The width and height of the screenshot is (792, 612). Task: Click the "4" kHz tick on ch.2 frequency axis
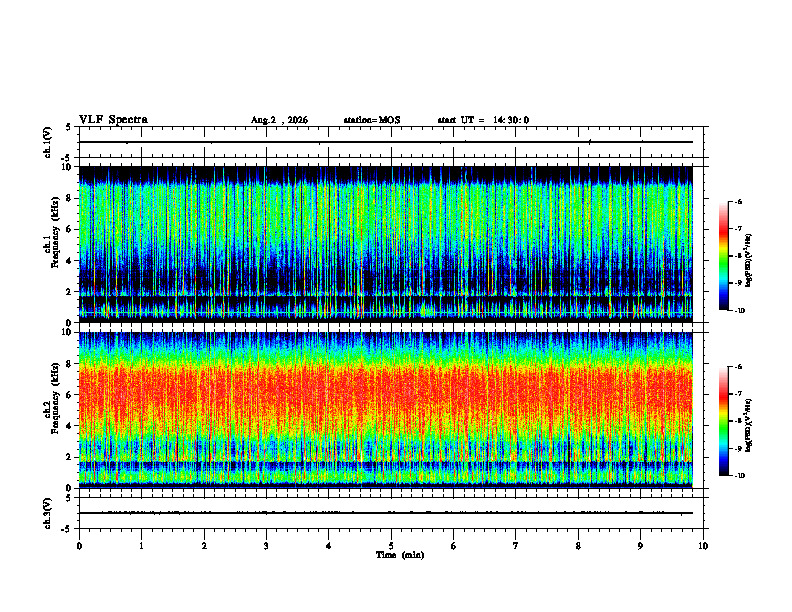[x=70, y=426]
